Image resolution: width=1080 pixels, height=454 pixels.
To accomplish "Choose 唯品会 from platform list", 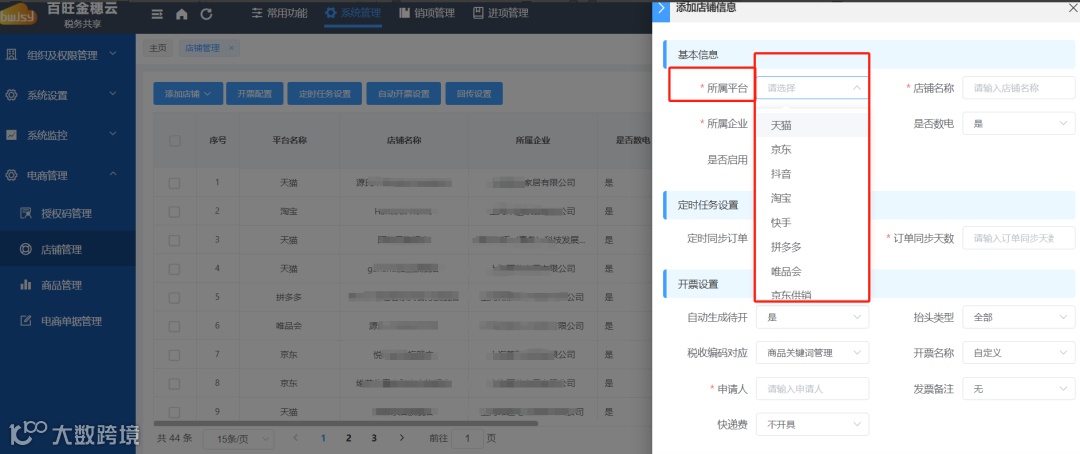I will (x=813, y=271).
